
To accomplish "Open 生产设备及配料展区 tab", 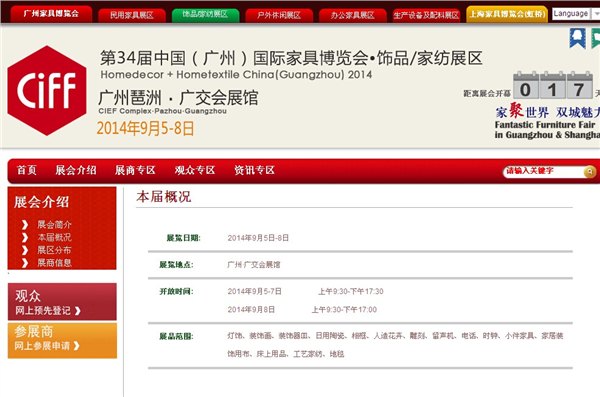I will pyautogui.click(x=426, y=15).
